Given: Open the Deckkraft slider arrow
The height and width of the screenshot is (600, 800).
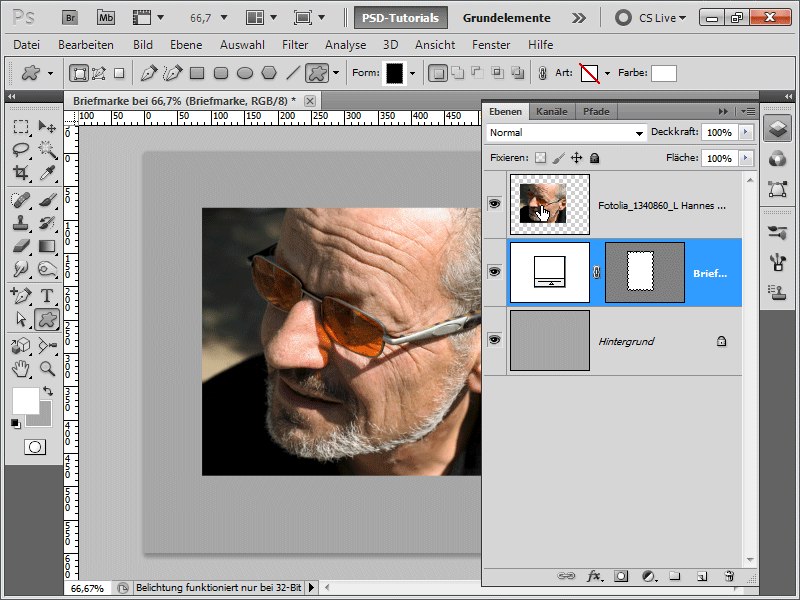Looking at the screenshot, I should 745,132.
